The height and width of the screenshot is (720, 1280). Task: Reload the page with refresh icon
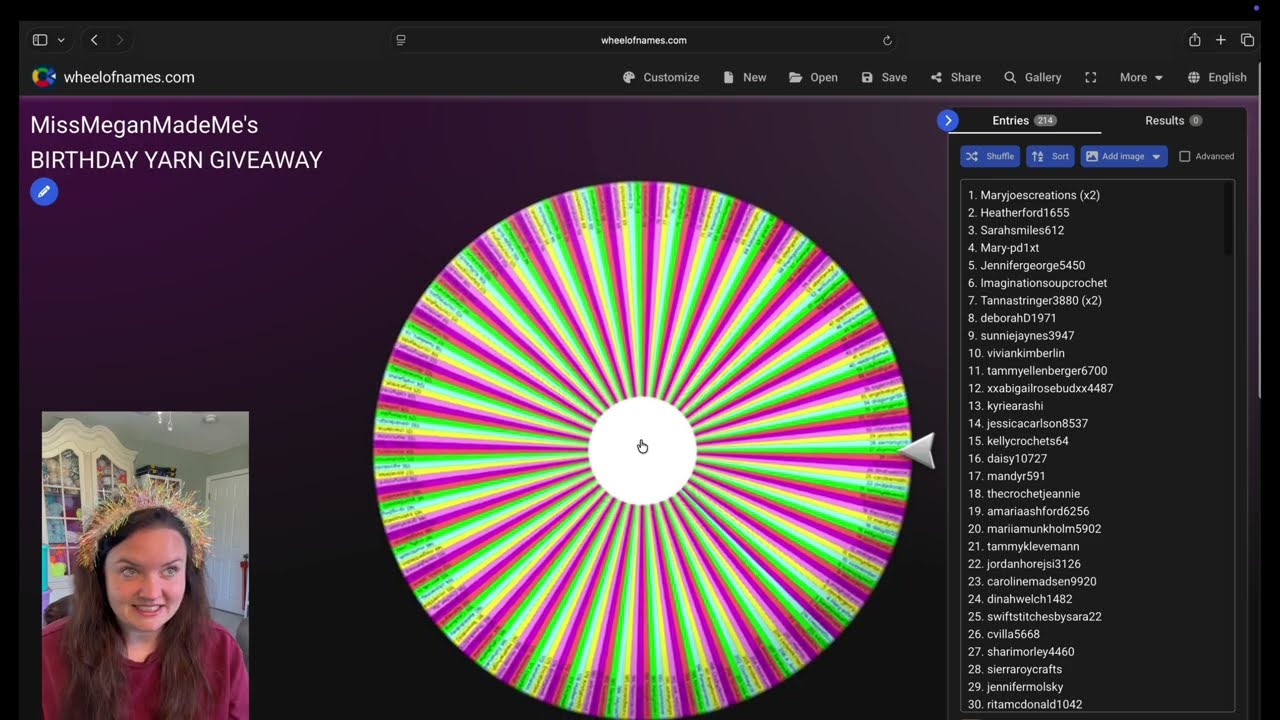(x=887, y=40)
